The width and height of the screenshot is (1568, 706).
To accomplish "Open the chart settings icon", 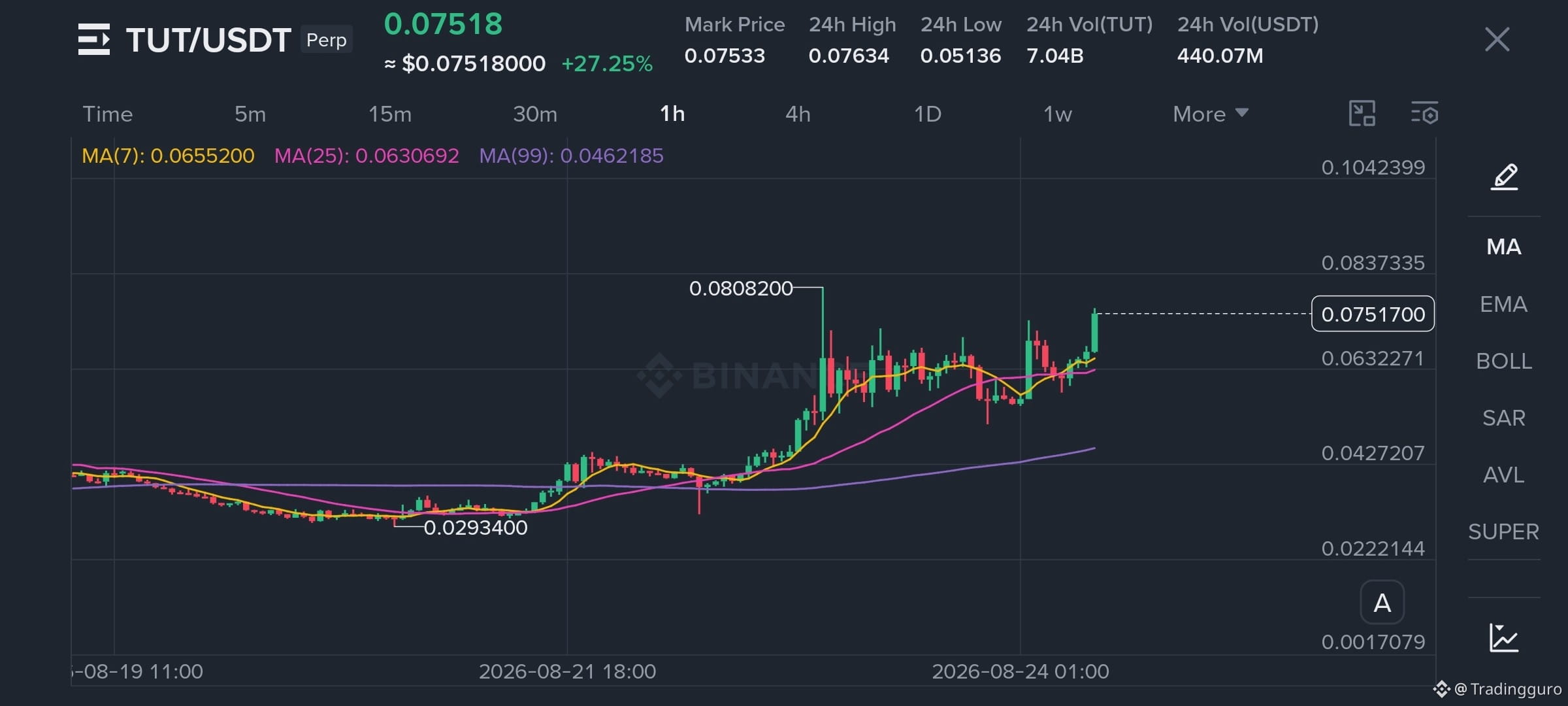I will coord(1424,113).
